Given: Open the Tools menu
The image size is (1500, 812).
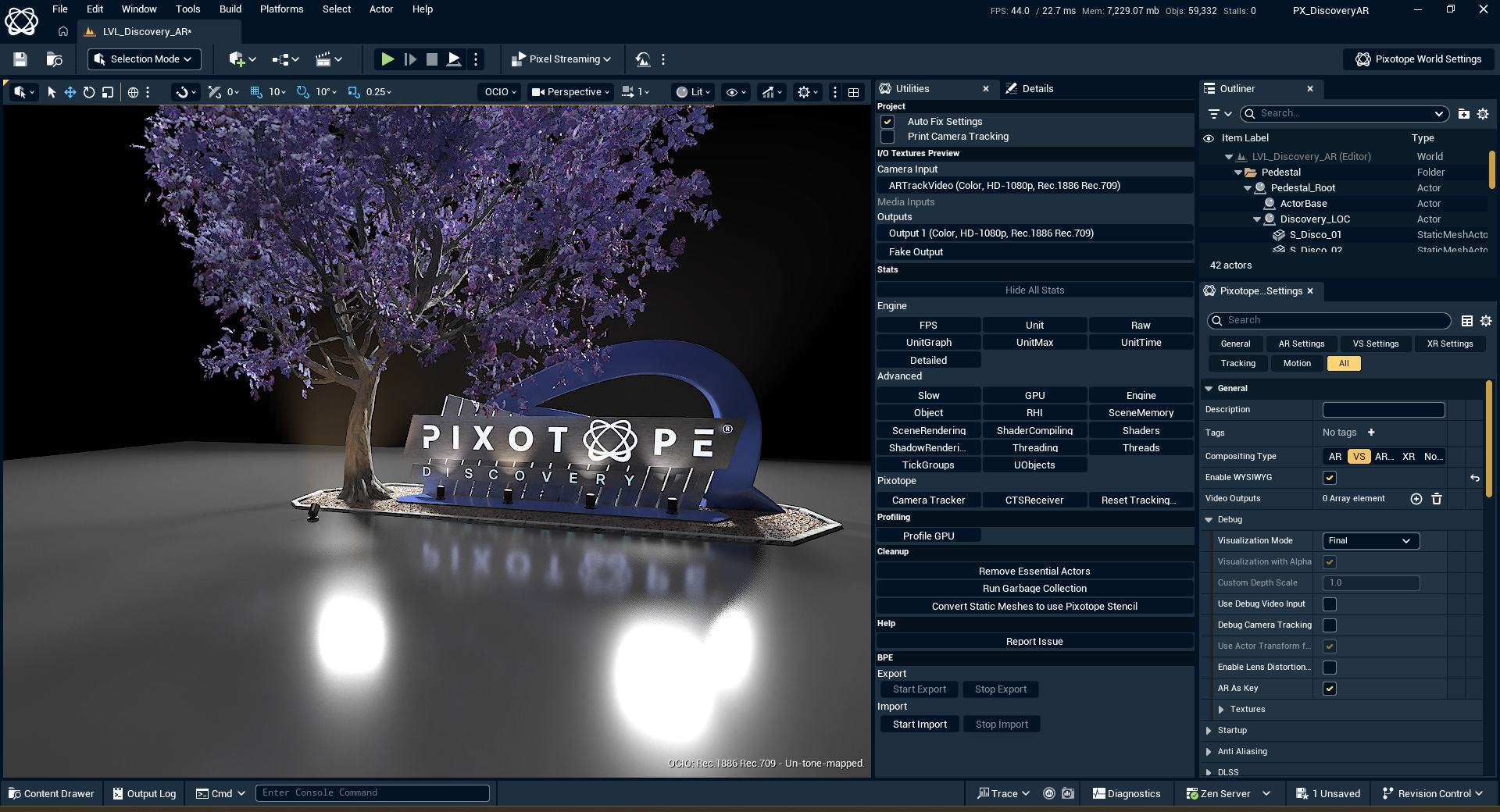Looking at the screenshot, I should coord(187,9).
